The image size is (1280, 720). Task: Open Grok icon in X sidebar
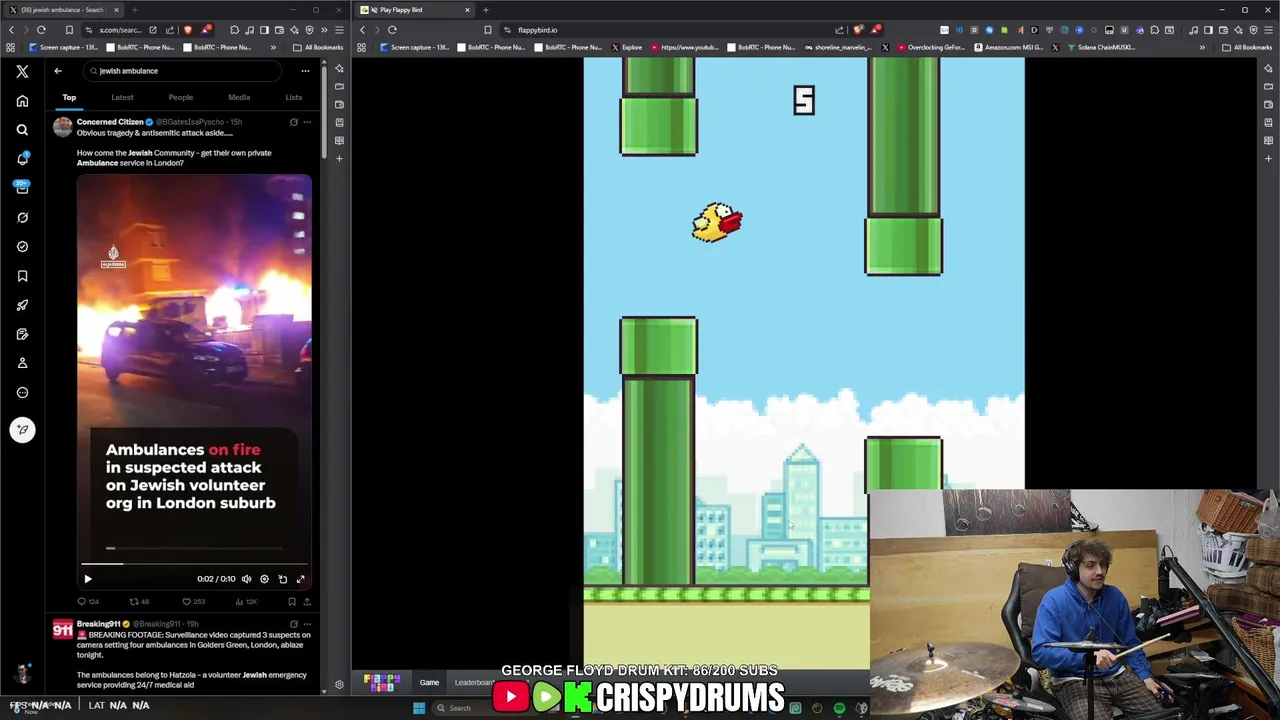(x=22, y=217)
